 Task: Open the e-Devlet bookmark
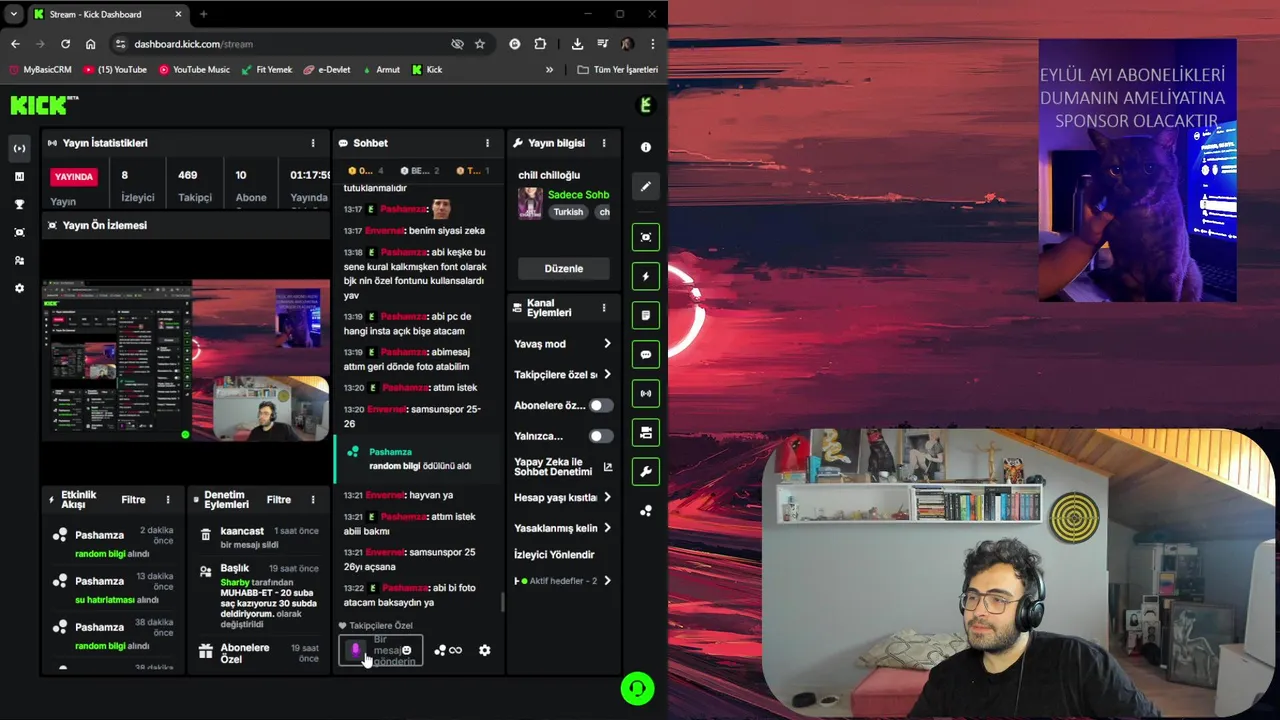[327, 70]
